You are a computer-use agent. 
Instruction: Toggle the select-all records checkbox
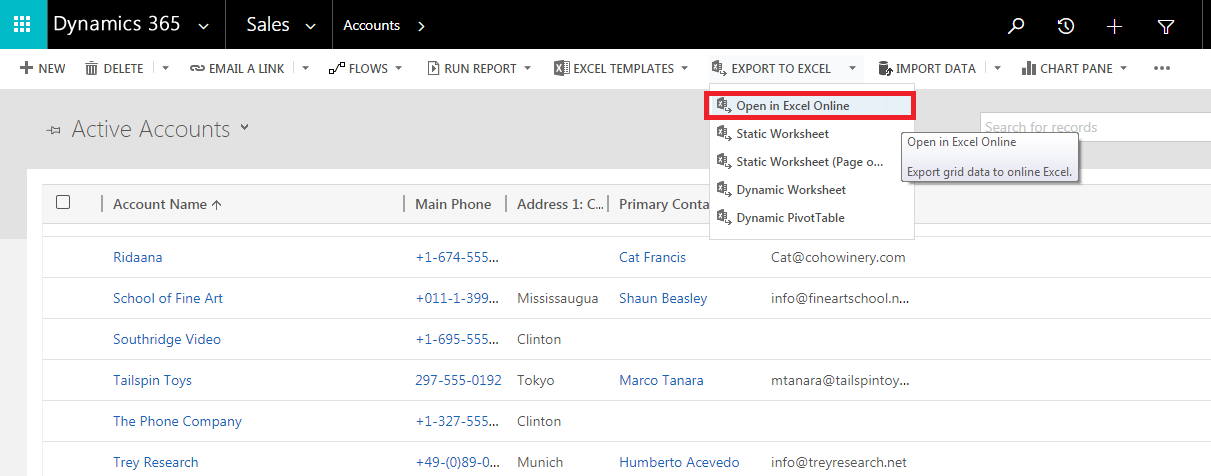click(x=63, y=202)
